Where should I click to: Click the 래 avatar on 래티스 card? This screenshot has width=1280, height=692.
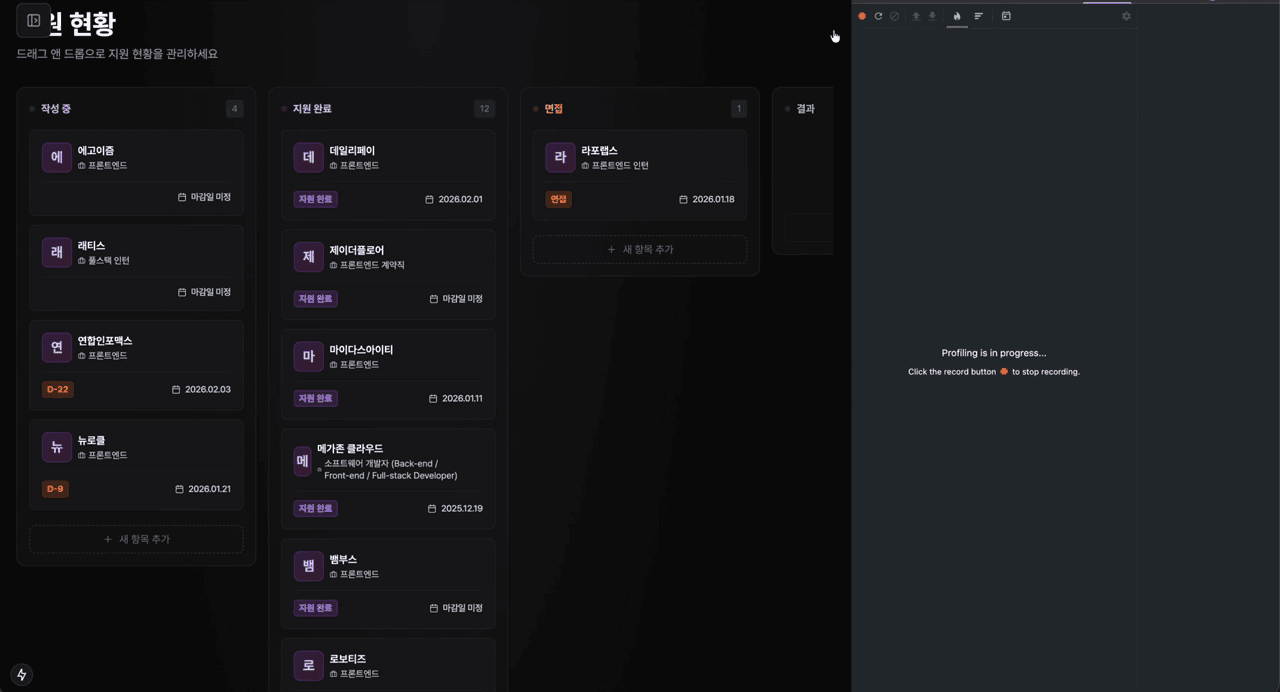[56, 252]
